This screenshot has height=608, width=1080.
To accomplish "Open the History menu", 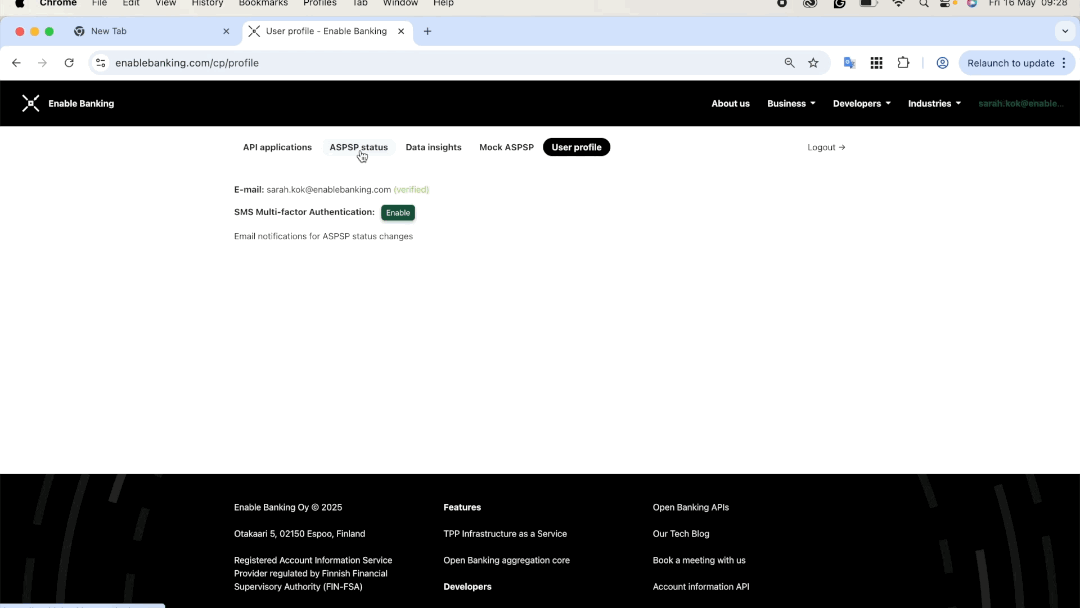I will pos(207,3).
